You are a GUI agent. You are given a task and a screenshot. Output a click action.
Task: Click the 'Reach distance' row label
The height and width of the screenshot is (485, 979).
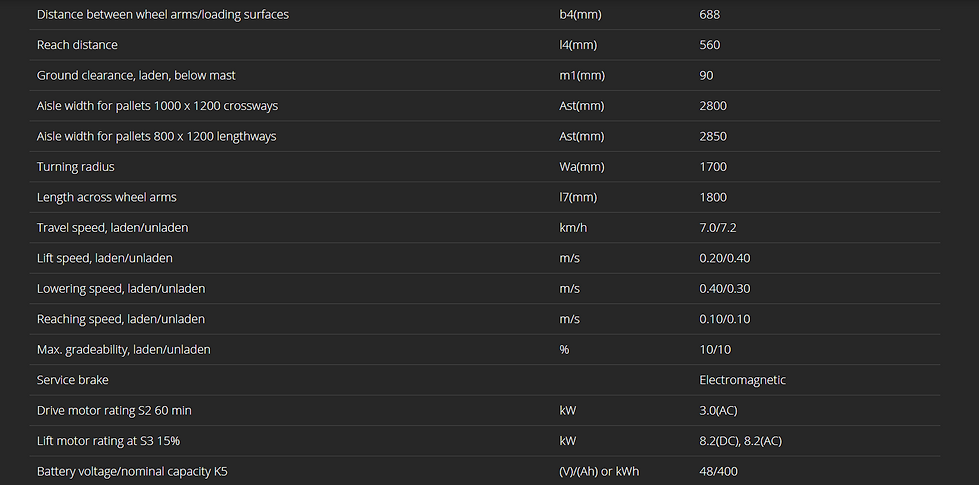pos(77,45)
